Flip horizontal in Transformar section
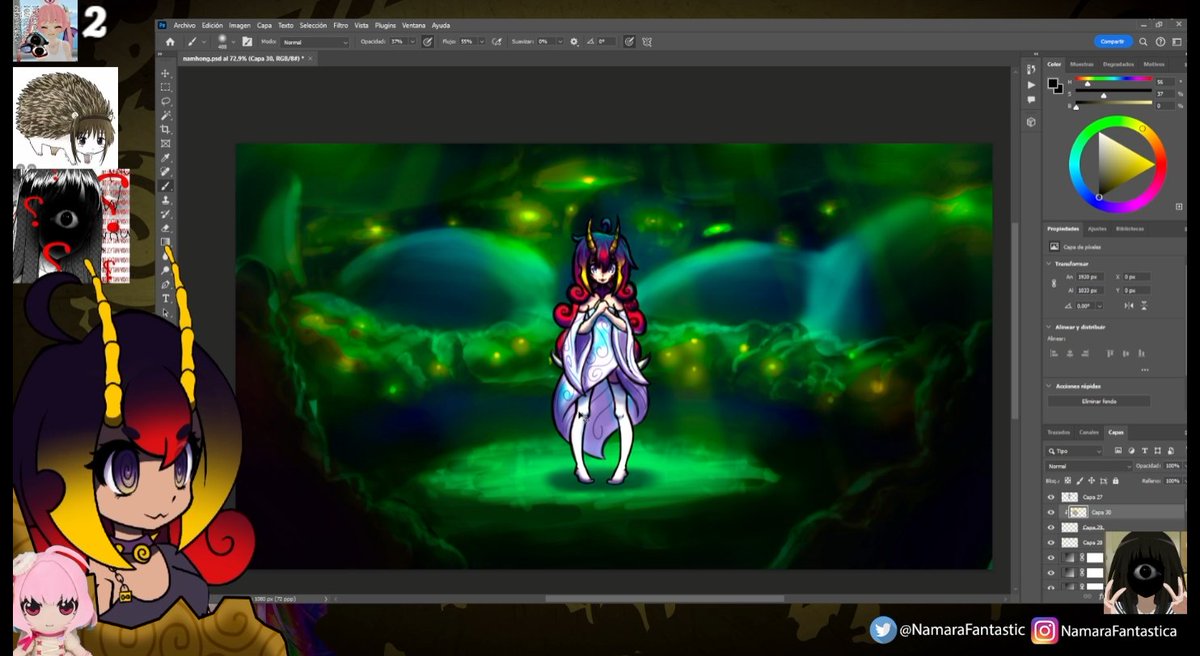Screen dimensions: 1200x656 (x=1129, y=305)
